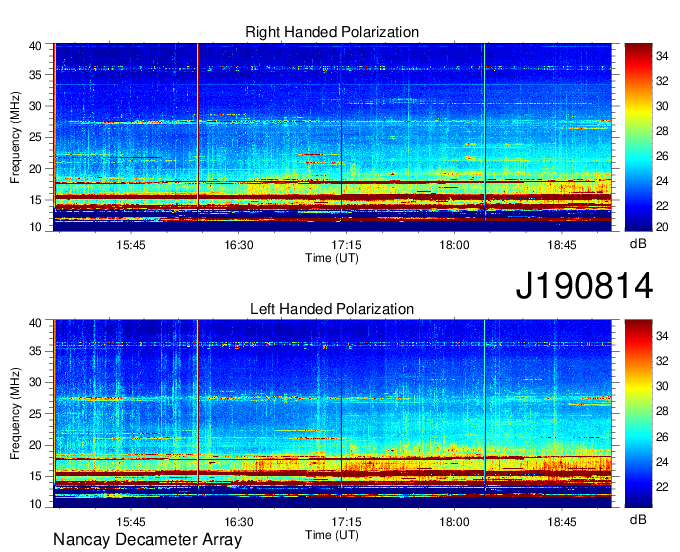Click the 40 MHz tick on Right Handed plot

[36, 46]
